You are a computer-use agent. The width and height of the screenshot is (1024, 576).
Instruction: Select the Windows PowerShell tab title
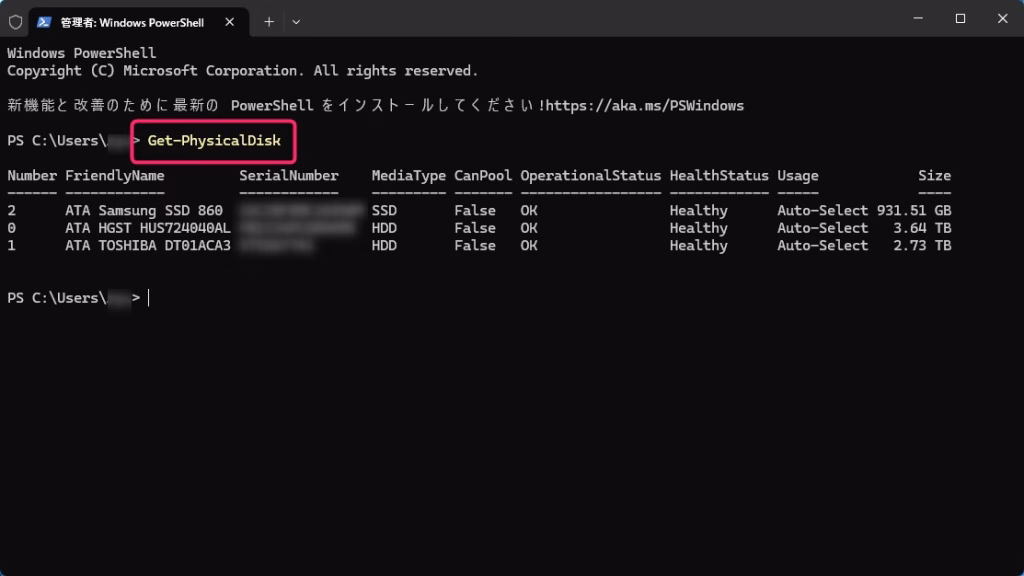[x=132, y=21]
